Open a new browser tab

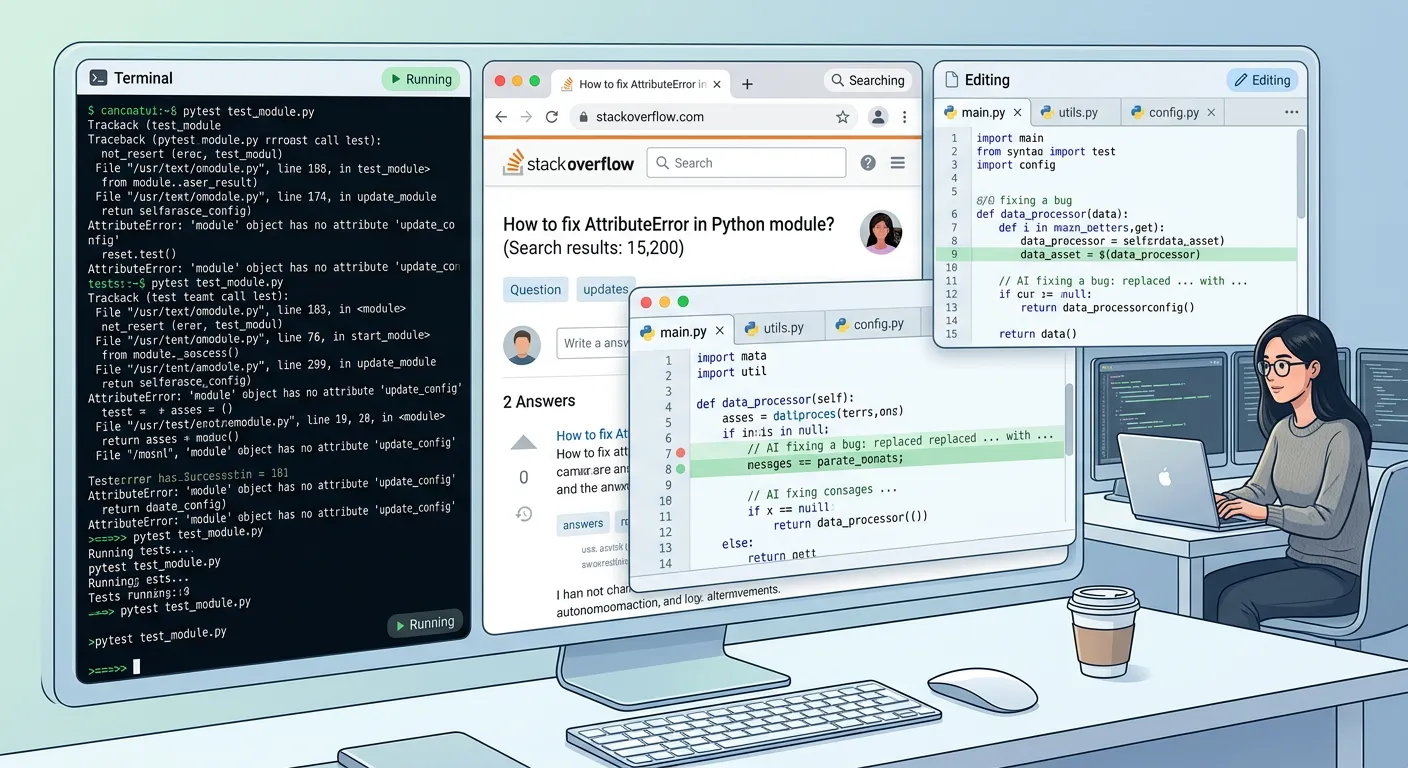pyautogui.click(x=747, y=84)
